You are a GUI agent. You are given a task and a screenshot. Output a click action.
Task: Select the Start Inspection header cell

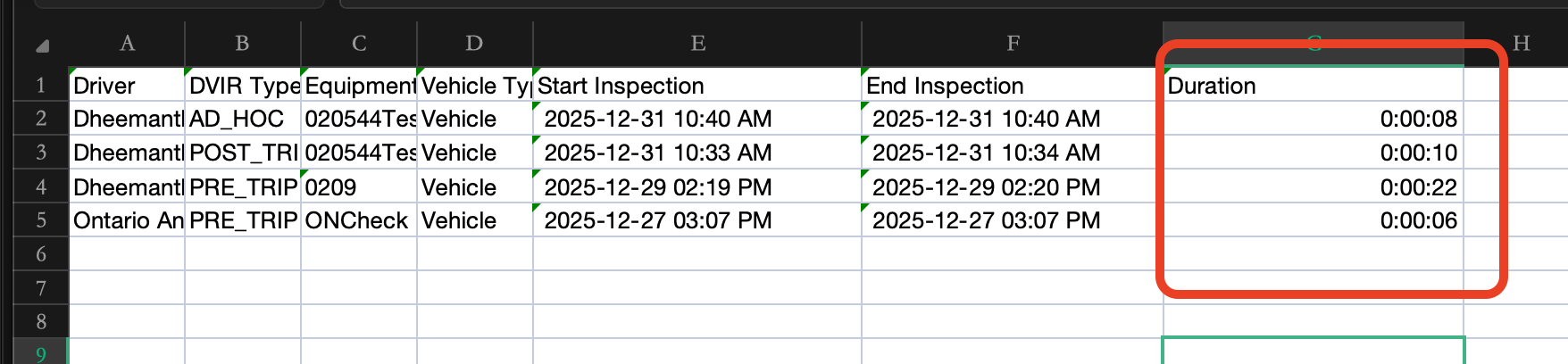click(697, 86)
